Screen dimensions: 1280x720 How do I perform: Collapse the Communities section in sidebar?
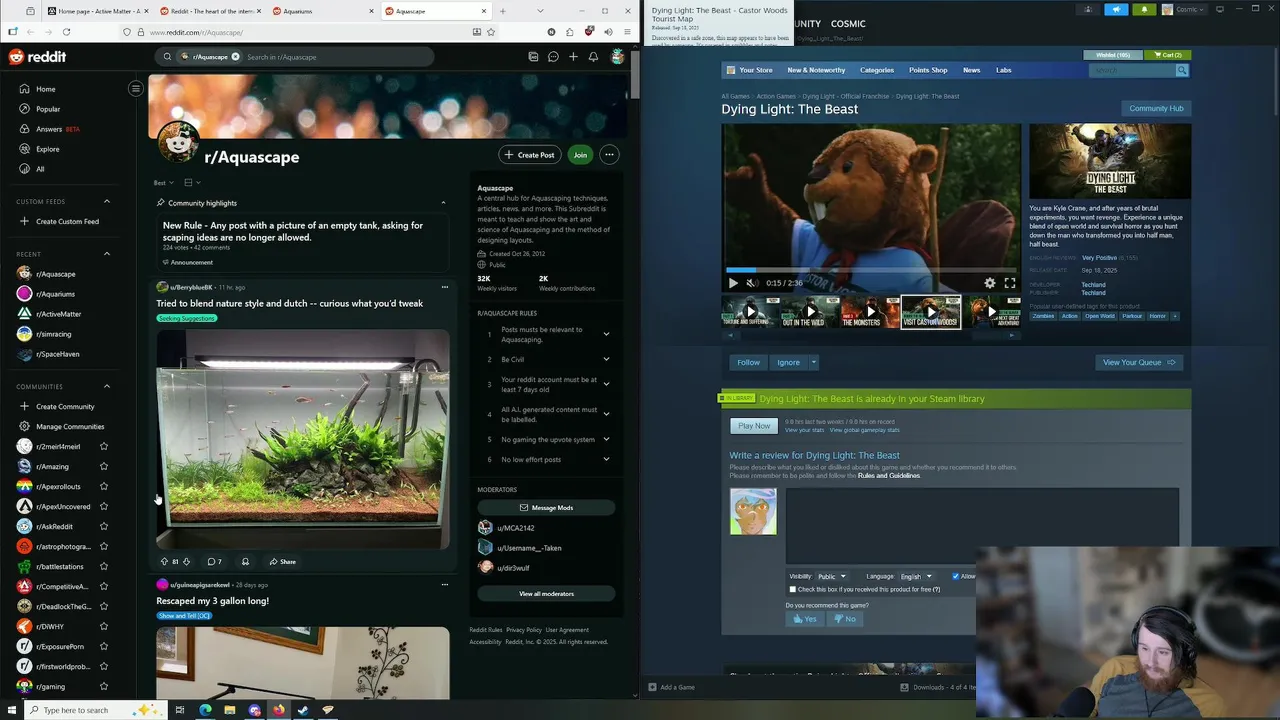tap(107, 386)
